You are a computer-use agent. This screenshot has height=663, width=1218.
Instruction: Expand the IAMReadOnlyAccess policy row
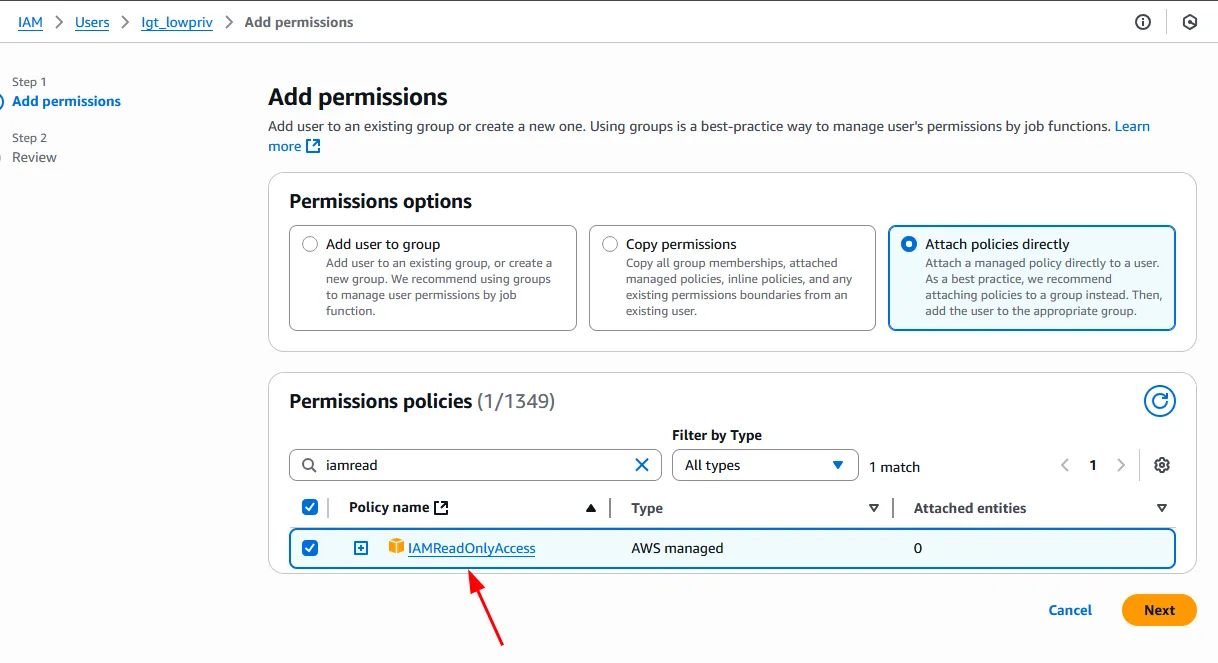pyautogui.click(x=361, y=548)
